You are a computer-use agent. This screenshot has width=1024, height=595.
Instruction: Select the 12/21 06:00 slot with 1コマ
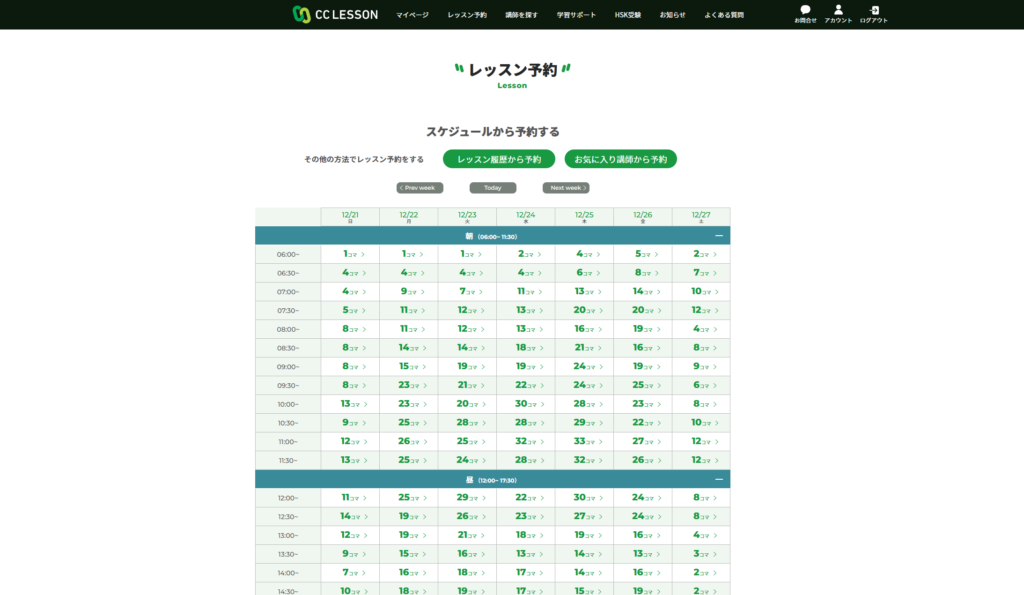(x=350, y=254)
